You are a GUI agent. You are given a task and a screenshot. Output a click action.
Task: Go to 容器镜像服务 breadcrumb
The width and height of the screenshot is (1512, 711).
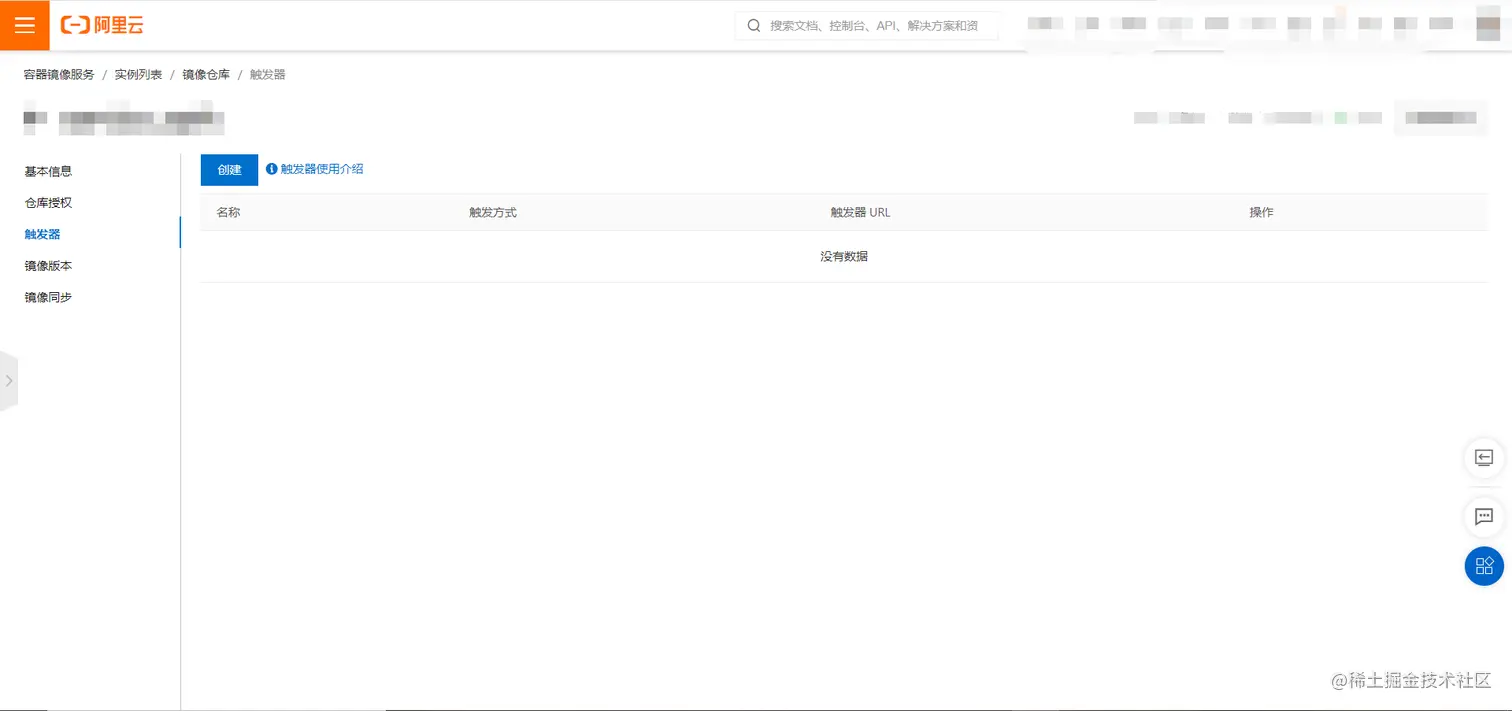(59, 75)
